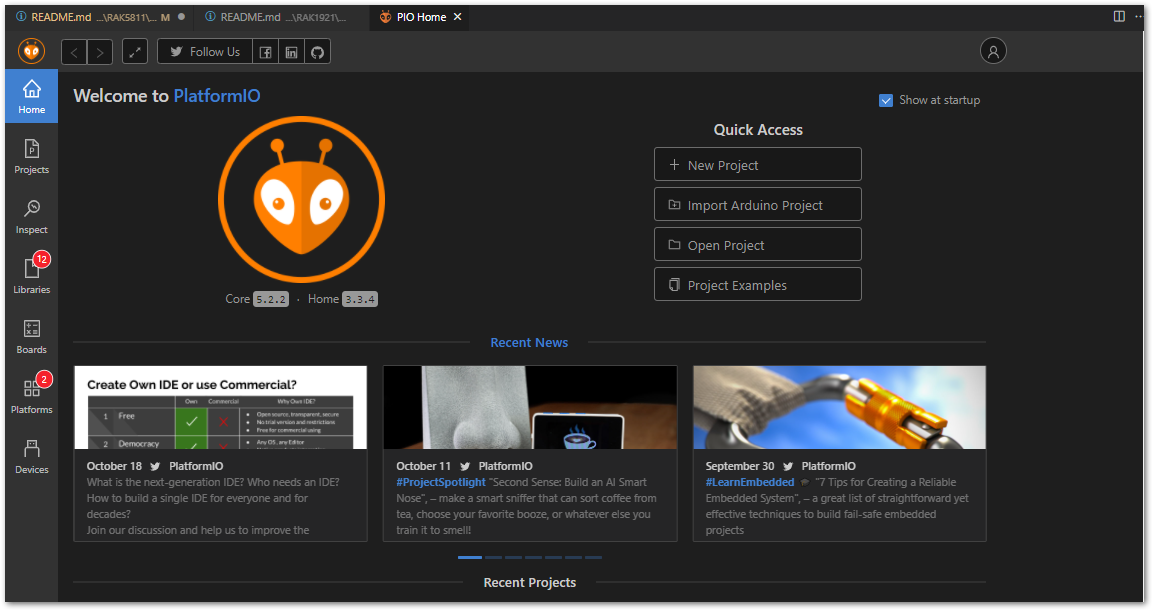Open the Facebook page icon

[x=265, y=52]
